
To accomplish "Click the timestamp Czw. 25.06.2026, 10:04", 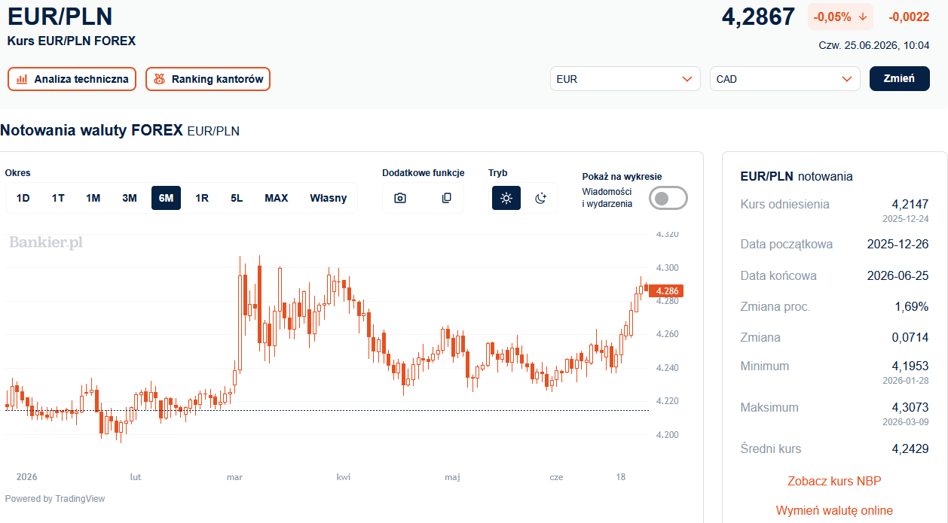I will tap(874, 45).
